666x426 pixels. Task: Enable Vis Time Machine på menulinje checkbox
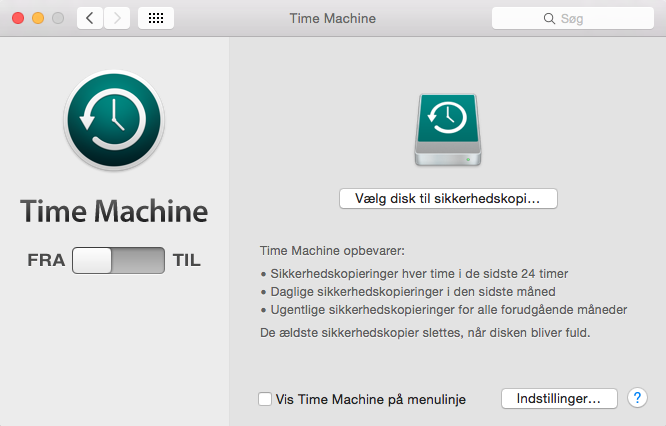265,399
